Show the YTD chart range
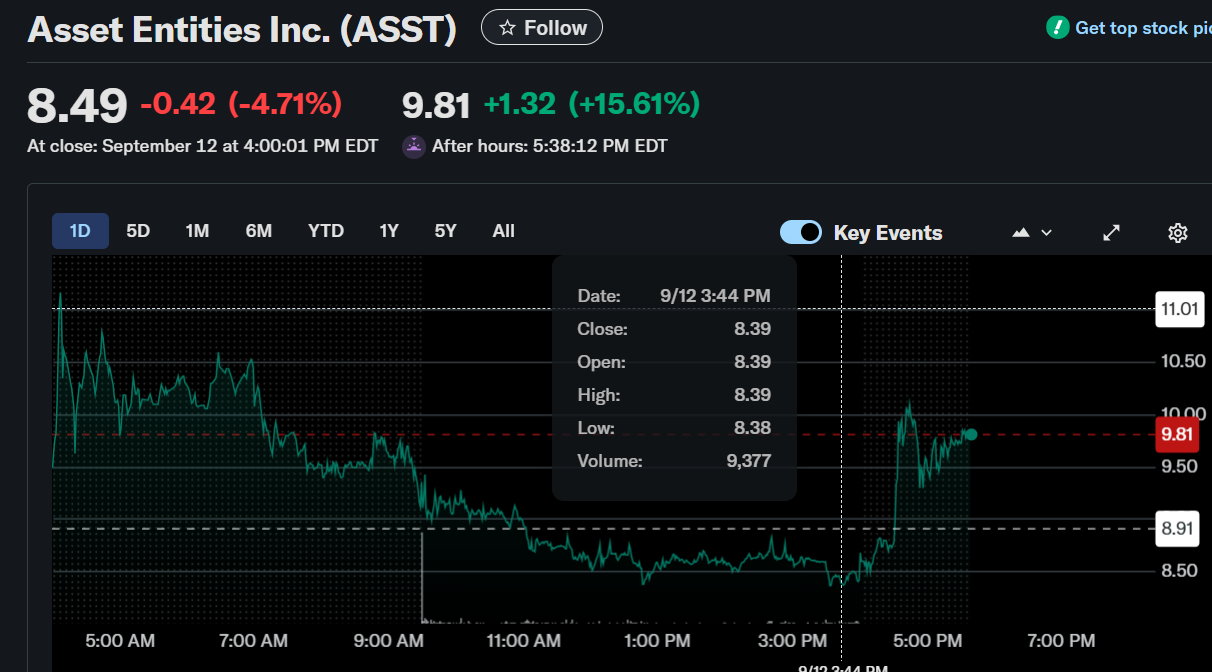Screen dimensions: 1212x672 pos(326,231)
